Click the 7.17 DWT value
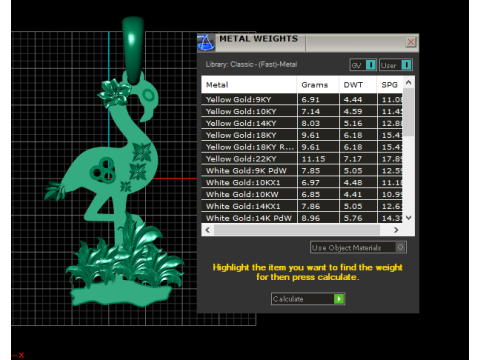480x360 pixels. click(x=353, y=159)
